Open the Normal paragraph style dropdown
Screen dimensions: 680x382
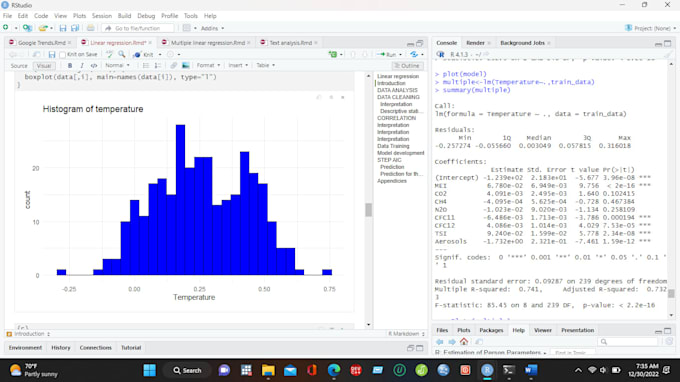[x=117, y=65]
